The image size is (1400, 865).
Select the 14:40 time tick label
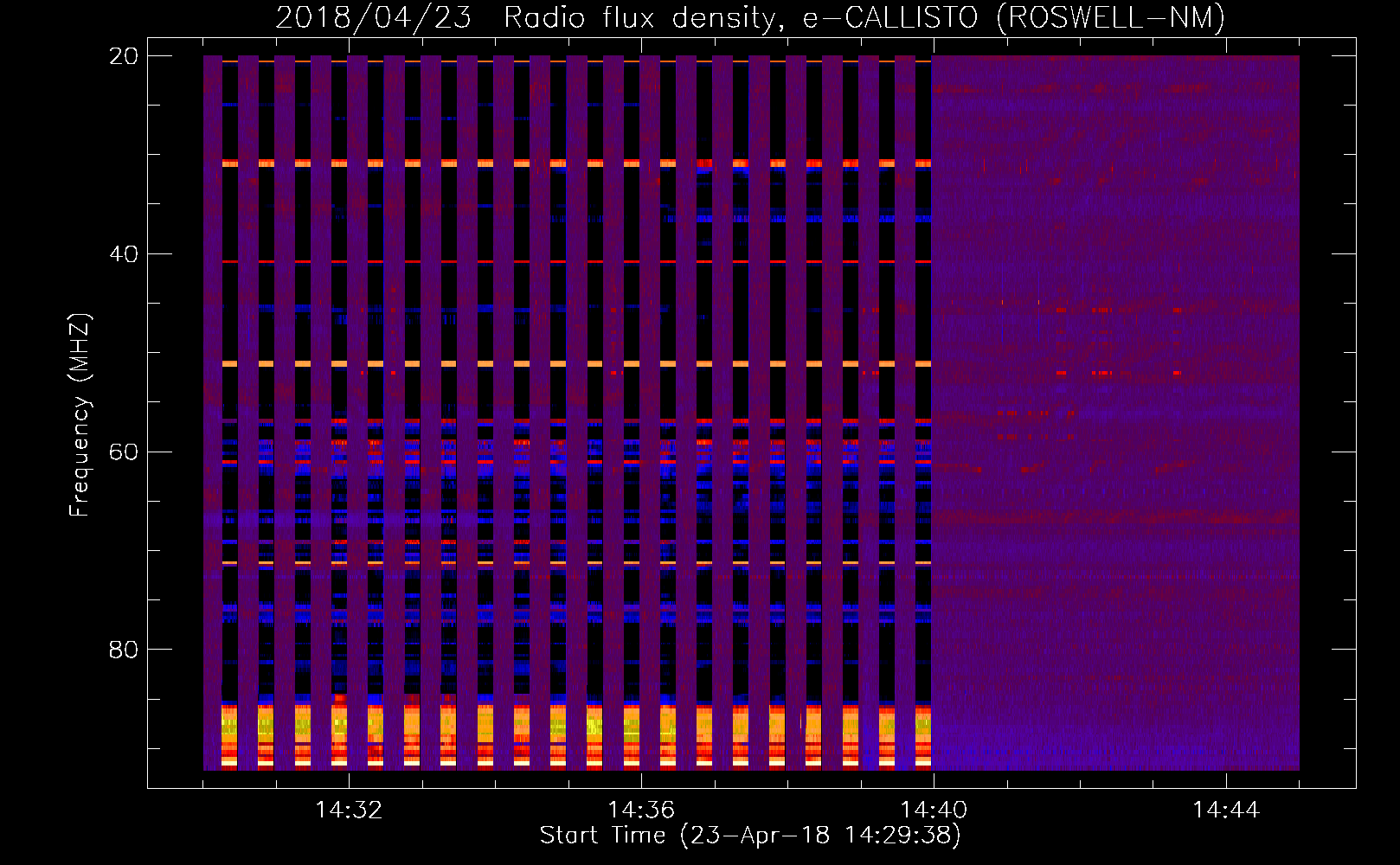[934, 811]
